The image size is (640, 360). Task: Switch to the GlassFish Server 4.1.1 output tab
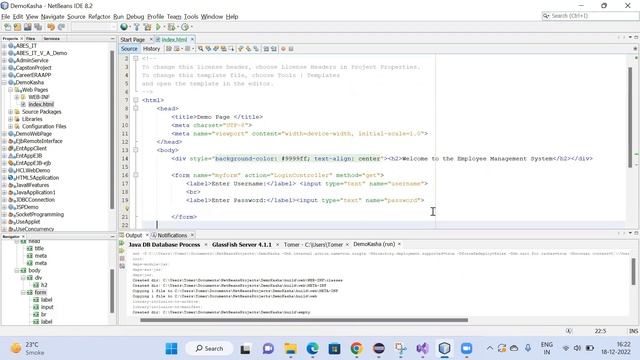coord(242,244)
